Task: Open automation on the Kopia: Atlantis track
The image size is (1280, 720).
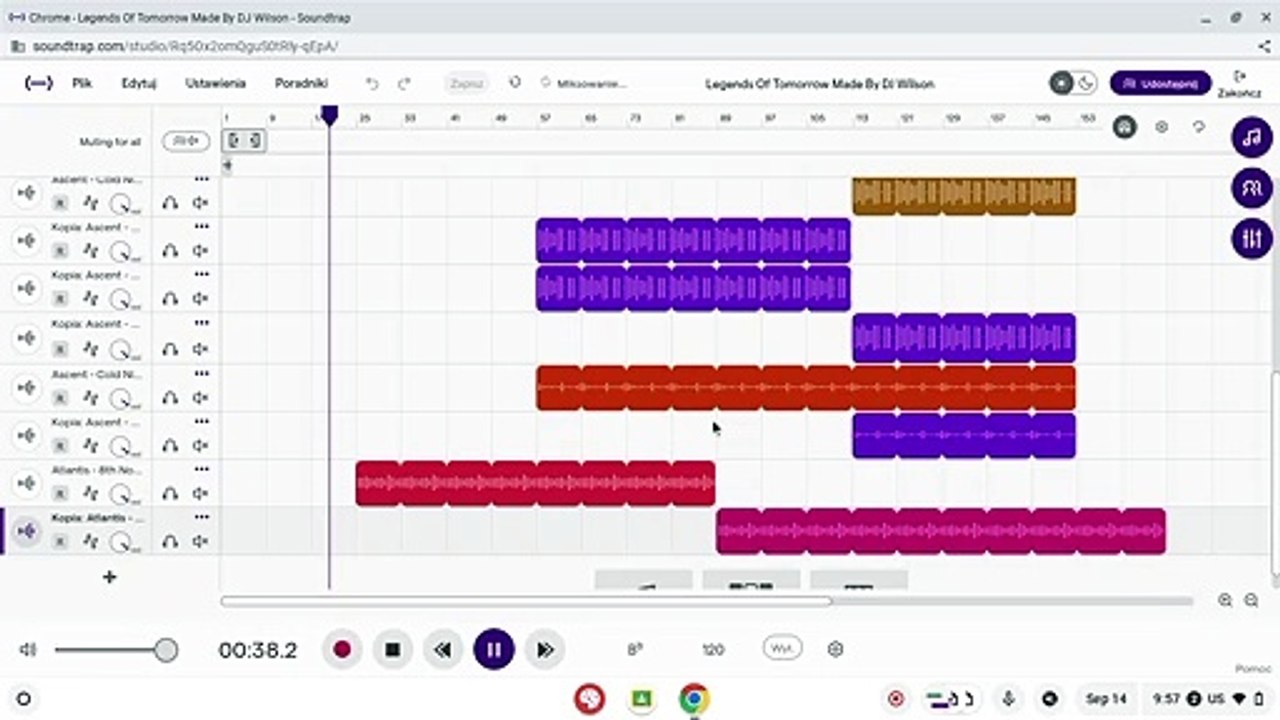Action: (x=91, y=542)
